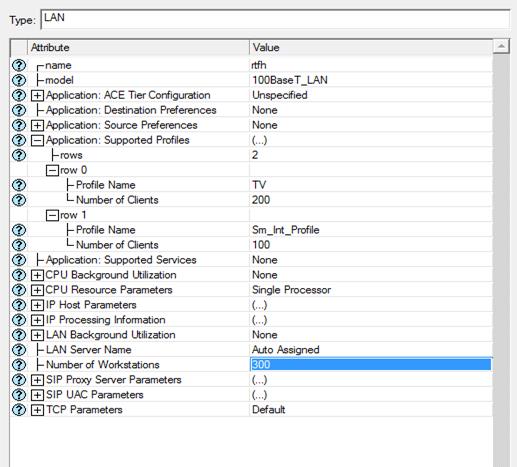The width and height of the screenshot is (517, 467).
Task: Open help for CPU Resource Parameters
Action: point(19,290)
